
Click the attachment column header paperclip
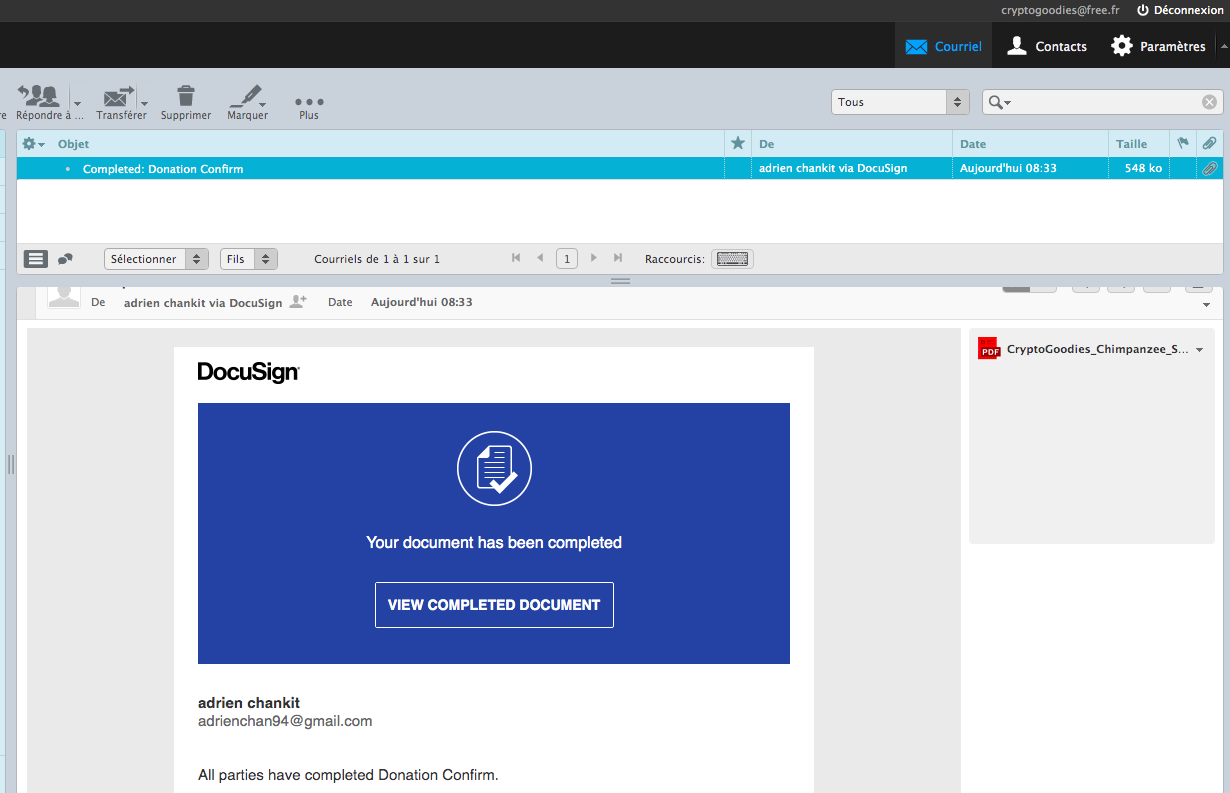[x=1209, y=143]
